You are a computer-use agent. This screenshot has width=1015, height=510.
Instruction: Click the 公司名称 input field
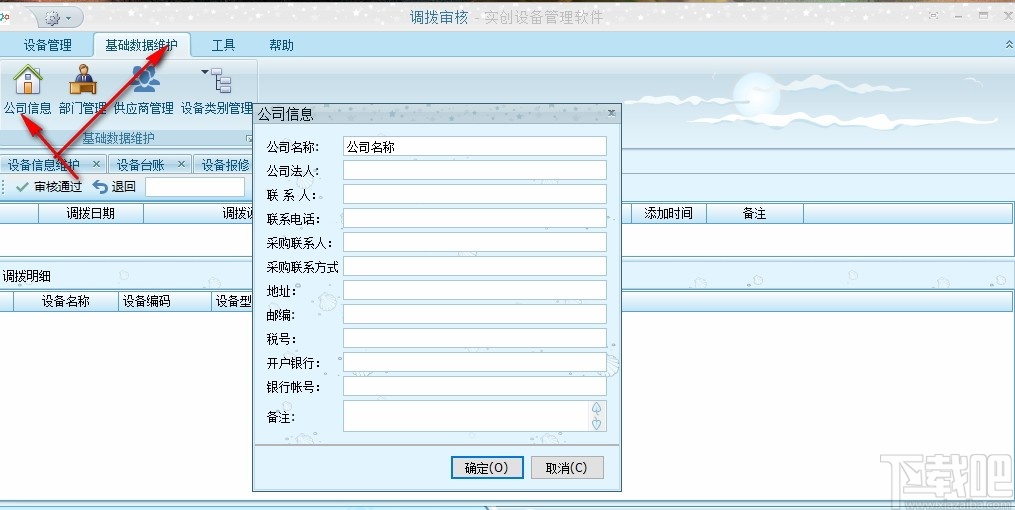click(x=474, y=146)
